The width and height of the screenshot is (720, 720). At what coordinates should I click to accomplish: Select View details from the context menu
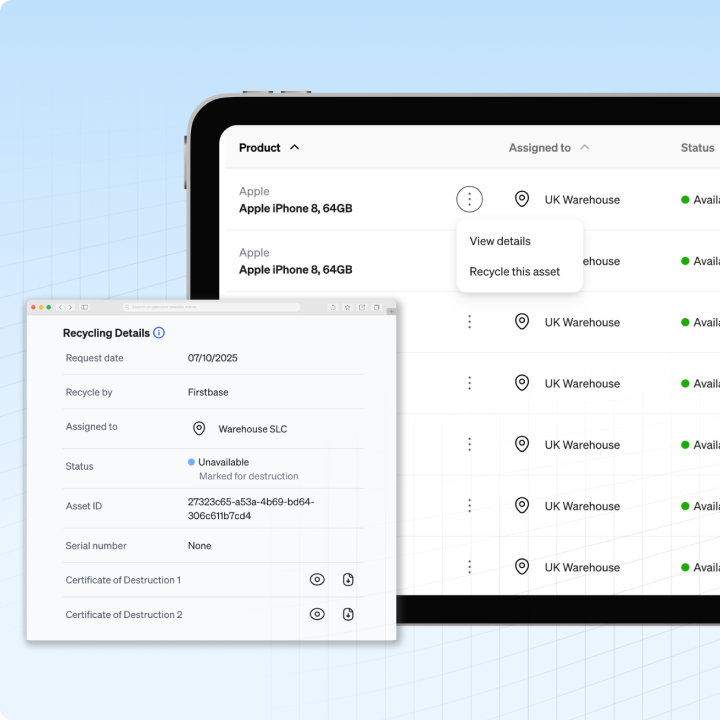coord(500,241)
